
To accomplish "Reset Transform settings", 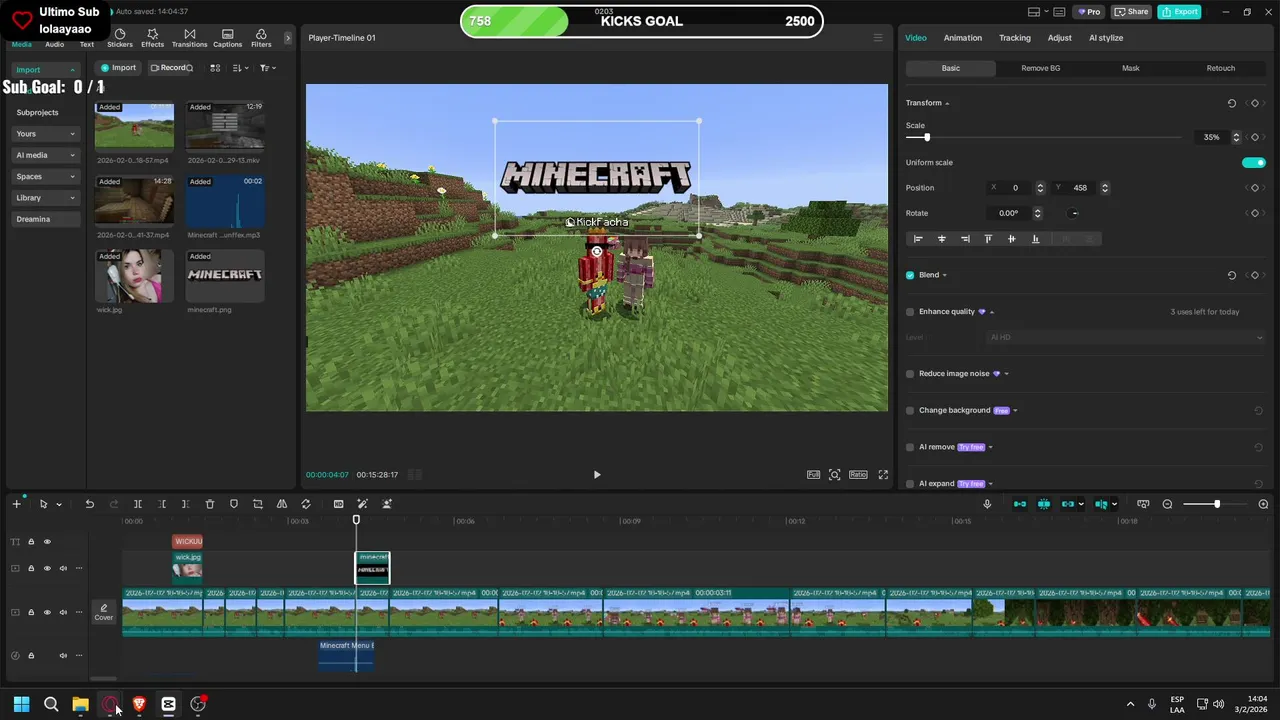I will click(1232, 103).
